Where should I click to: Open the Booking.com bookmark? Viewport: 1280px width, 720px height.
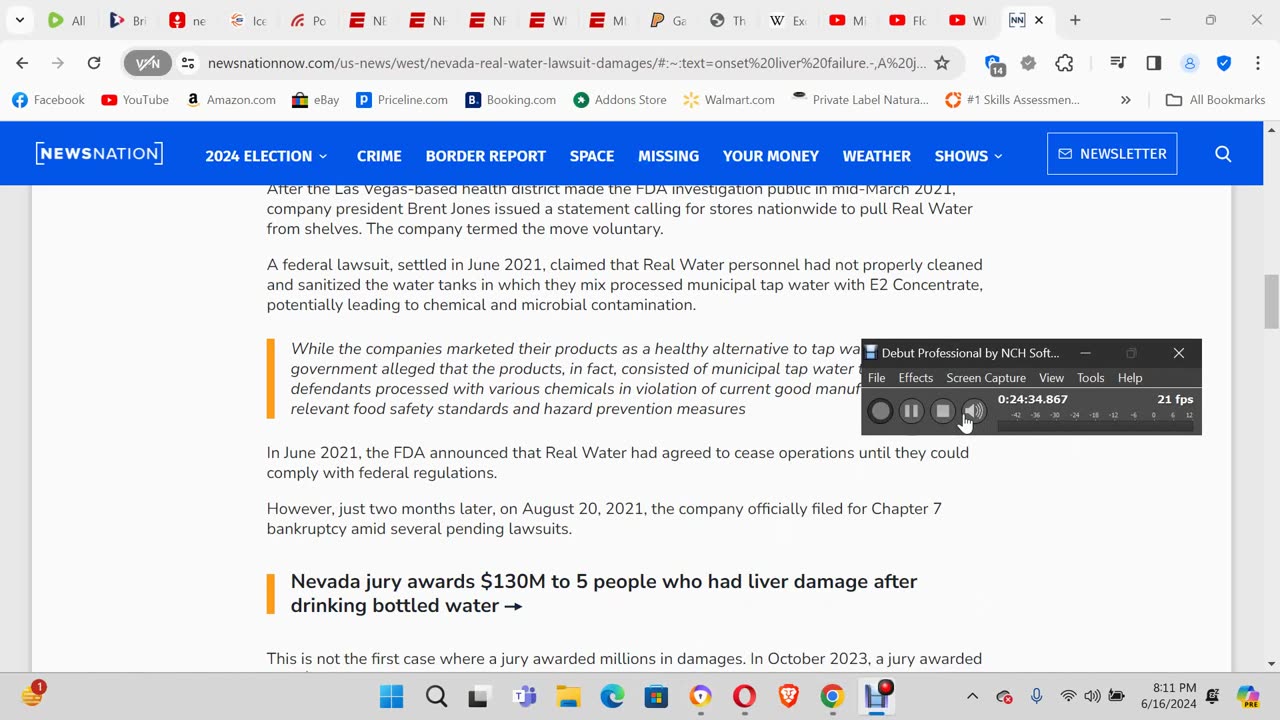pyautogui.click(x=511, y=100)
